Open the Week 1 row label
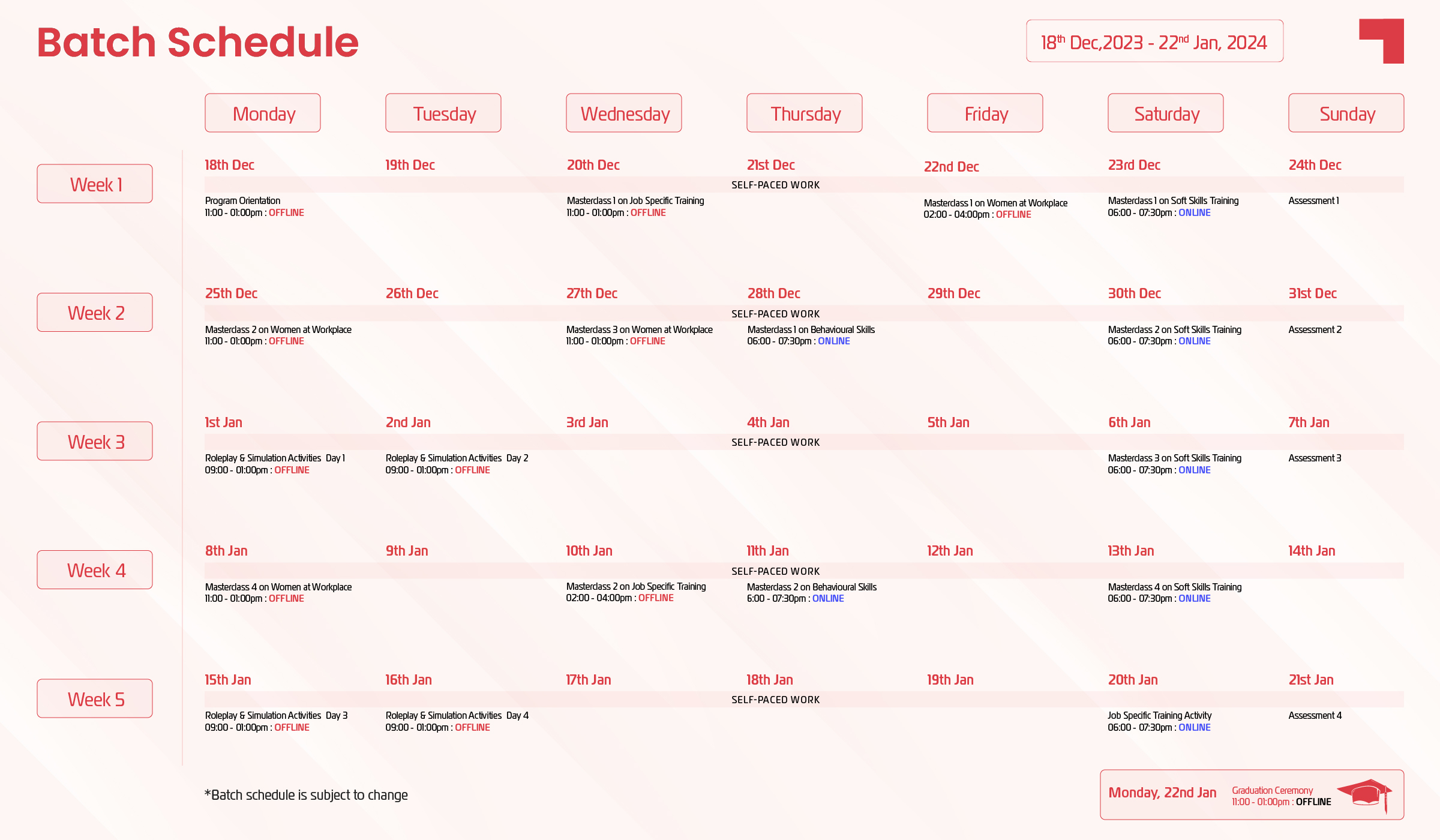This screenshot has width=1440, height=840. tap(95, 184)
